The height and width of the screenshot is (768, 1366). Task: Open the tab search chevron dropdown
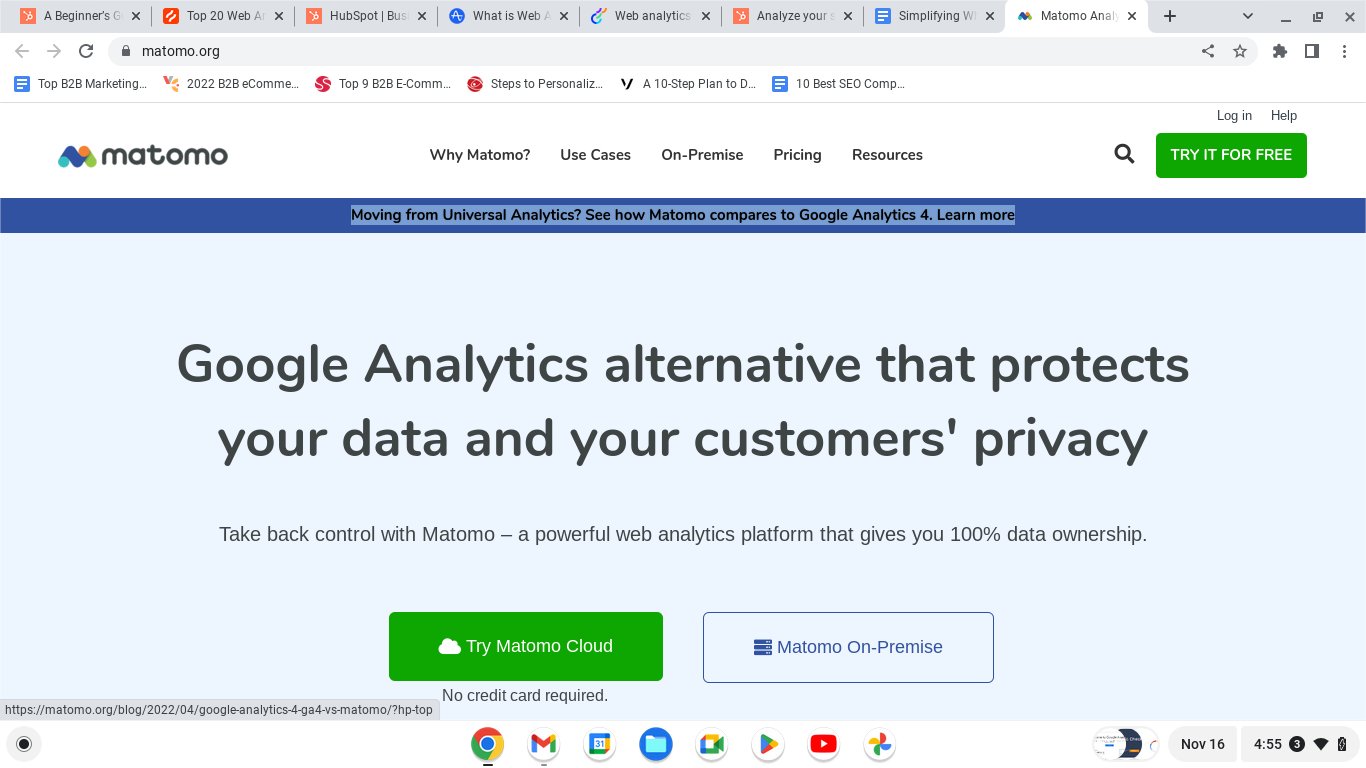[x=1246, y=16]
